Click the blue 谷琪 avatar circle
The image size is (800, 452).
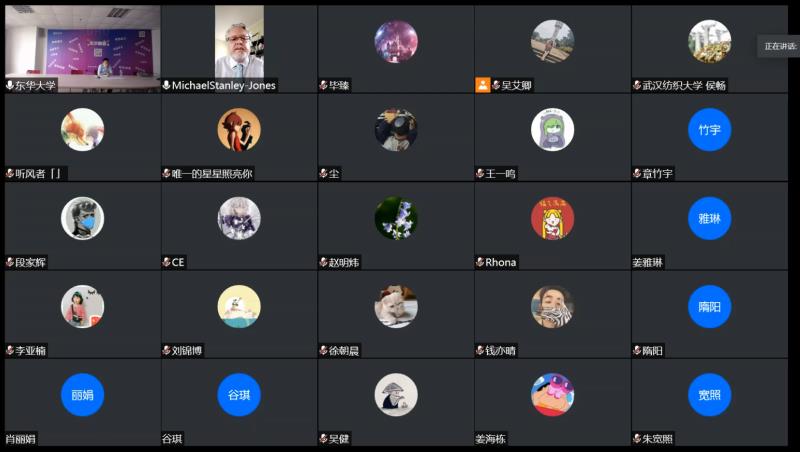[239, 395]
